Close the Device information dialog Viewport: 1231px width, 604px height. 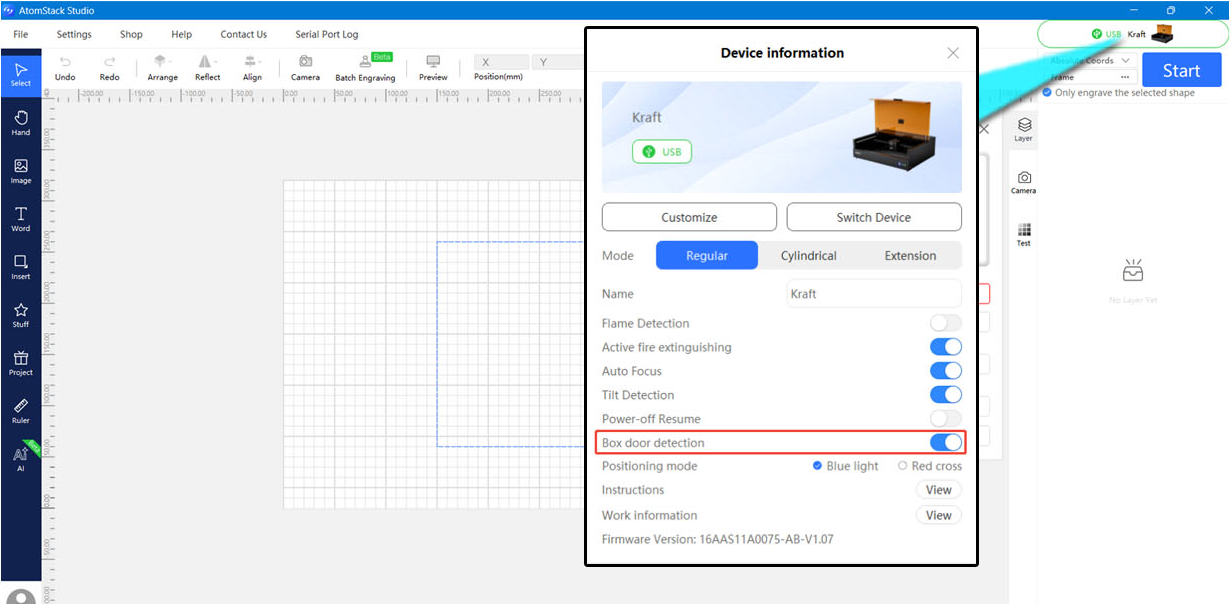point(953,53)
